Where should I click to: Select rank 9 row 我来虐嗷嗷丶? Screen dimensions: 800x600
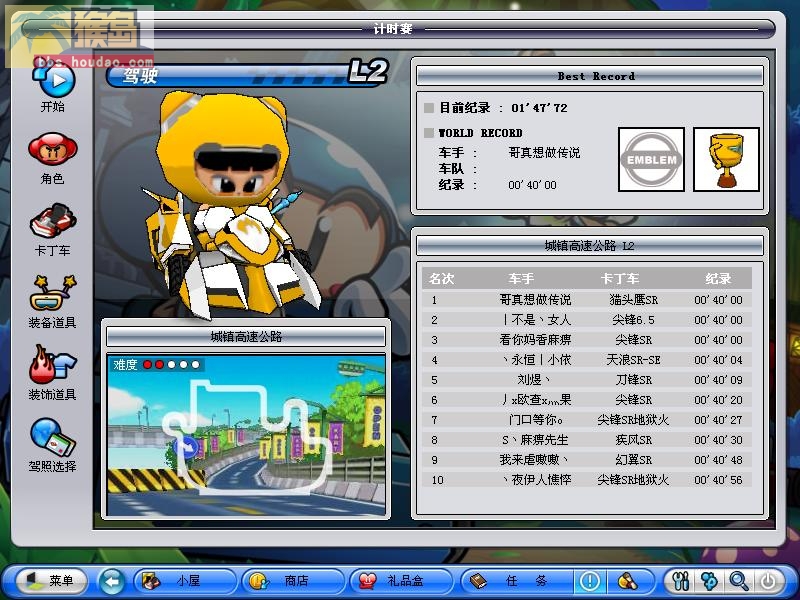pos(587,460)
